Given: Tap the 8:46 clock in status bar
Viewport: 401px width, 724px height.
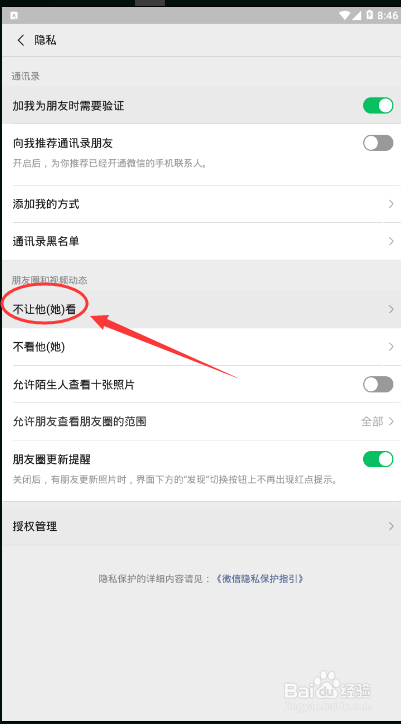Looking at the screenshot, I should point(387,15).
